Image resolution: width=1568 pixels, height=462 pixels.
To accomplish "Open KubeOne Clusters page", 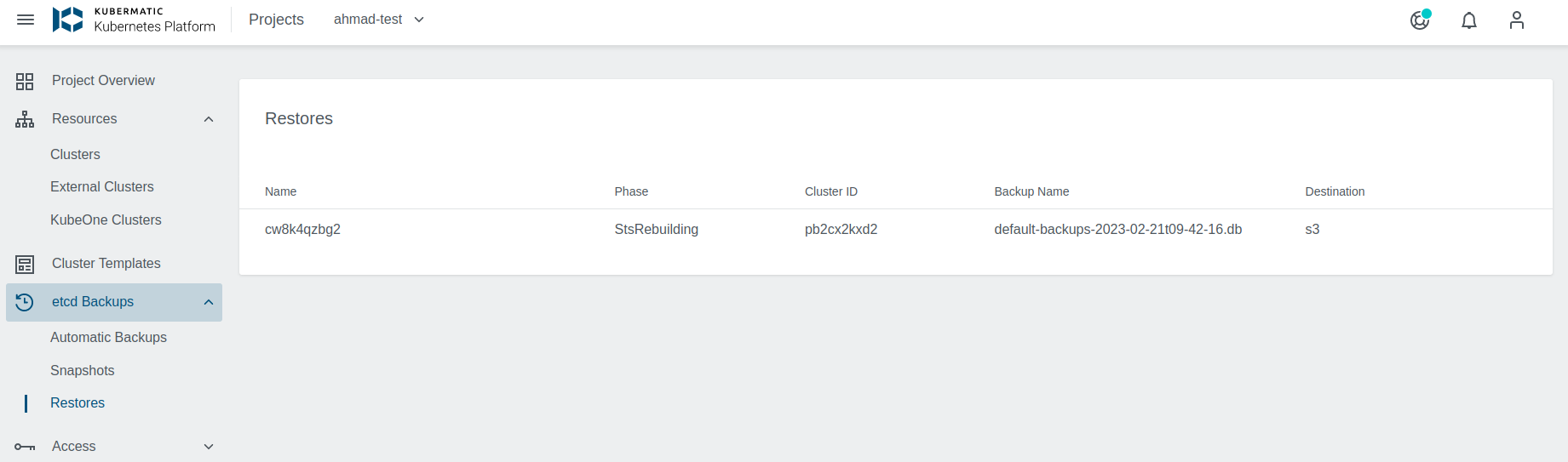I will (106, 220).
